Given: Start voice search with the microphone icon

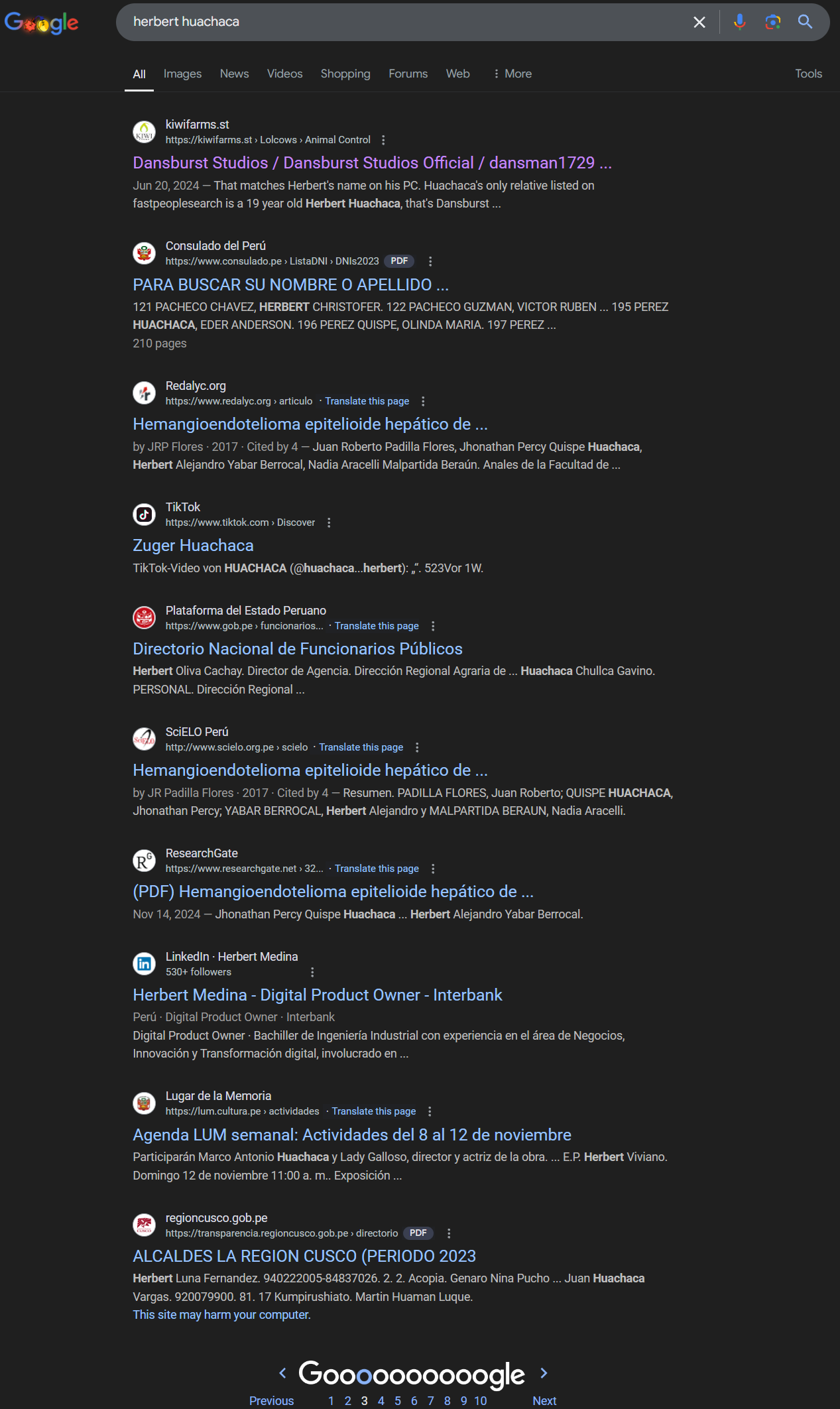Looking at the screenshot, I should pyautogui.click(x=740, y=22).
